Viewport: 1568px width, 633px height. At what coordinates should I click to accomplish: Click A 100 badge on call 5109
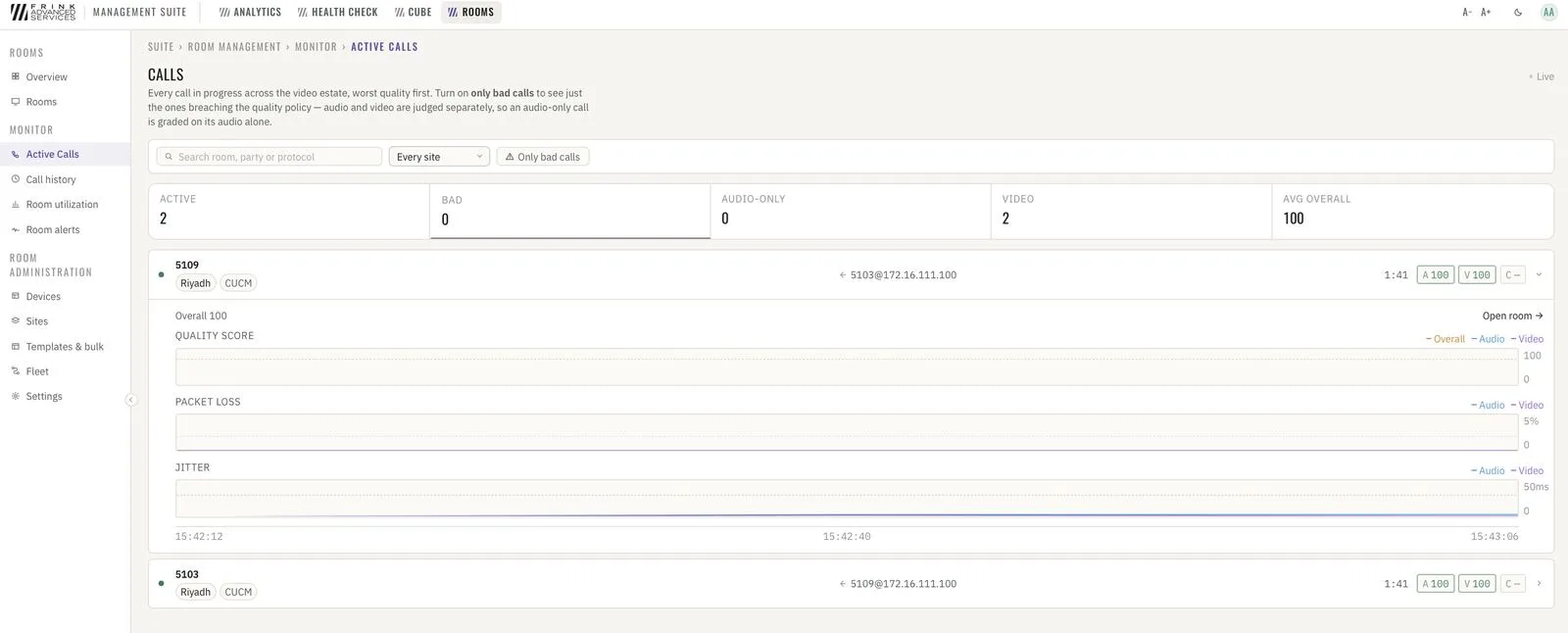(x=1436, y=274)
